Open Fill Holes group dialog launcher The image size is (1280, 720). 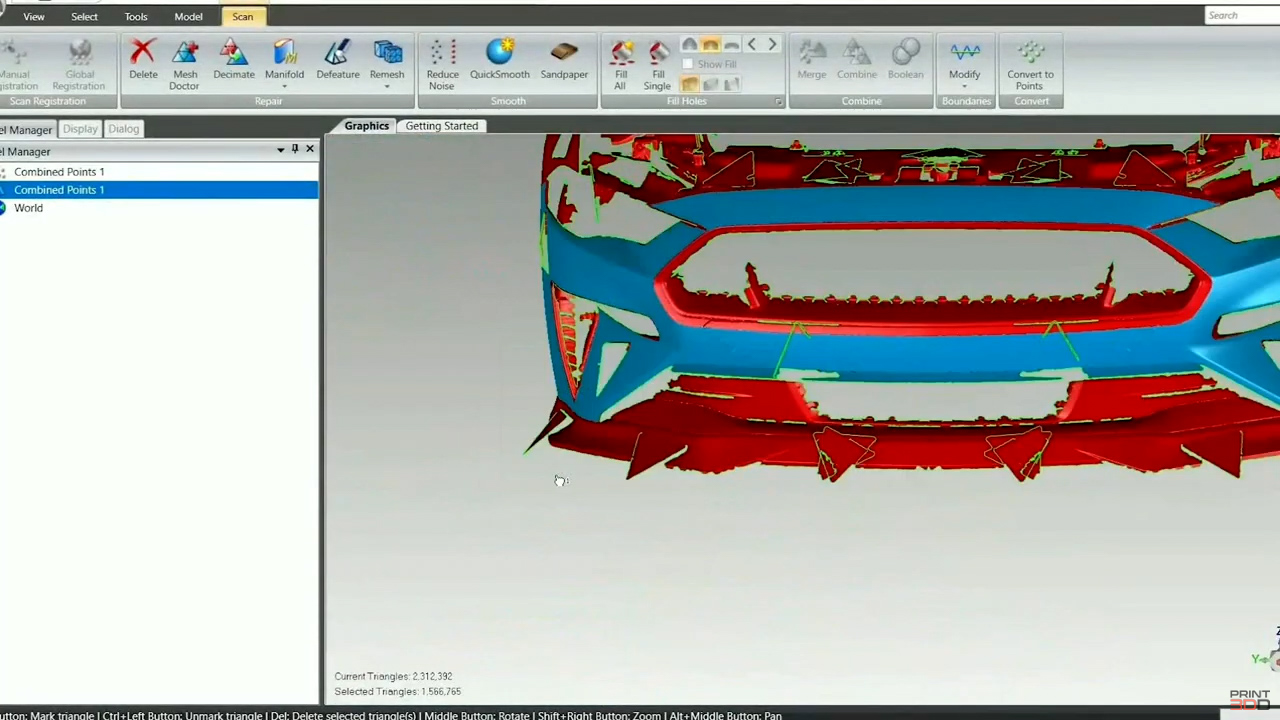778,102
